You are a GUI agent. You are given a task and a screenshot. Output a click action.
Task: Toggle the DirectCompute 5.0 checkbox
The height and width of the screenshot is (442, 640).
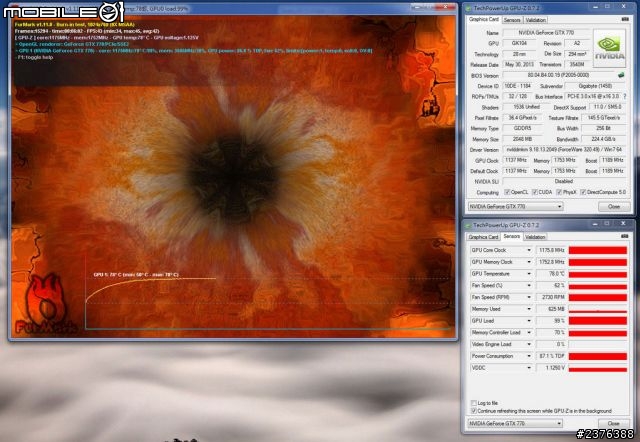coord(583,192)
